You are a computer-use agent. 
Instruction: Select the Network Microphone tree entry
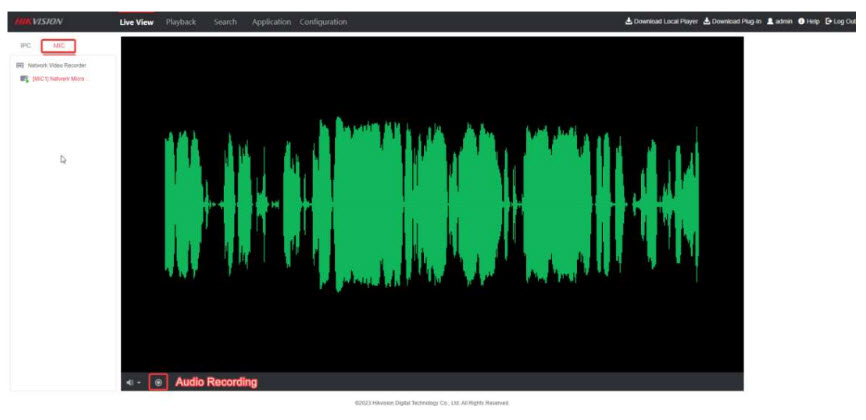point(60,78)
